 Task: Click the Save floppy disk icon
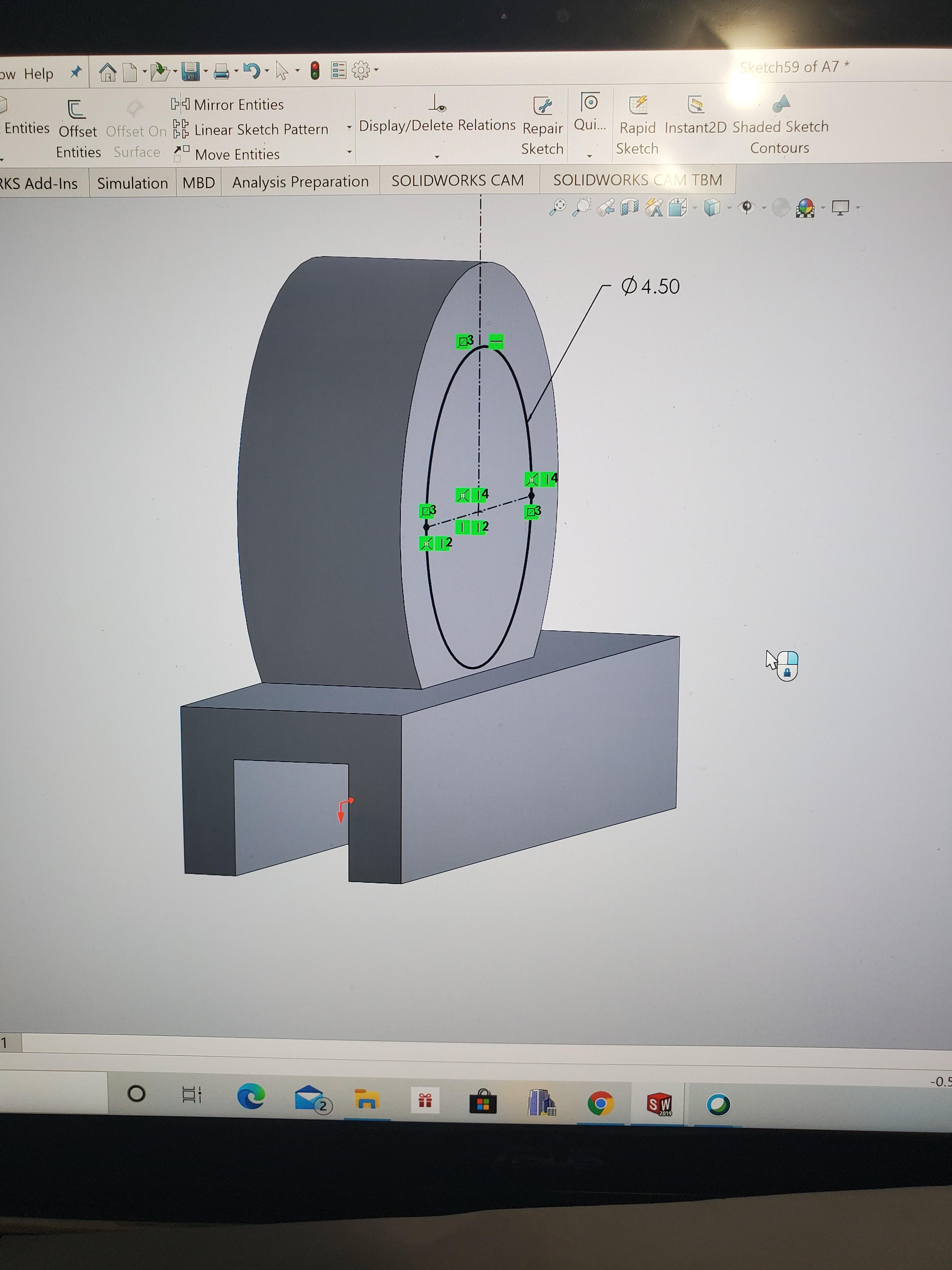point(190,71)
